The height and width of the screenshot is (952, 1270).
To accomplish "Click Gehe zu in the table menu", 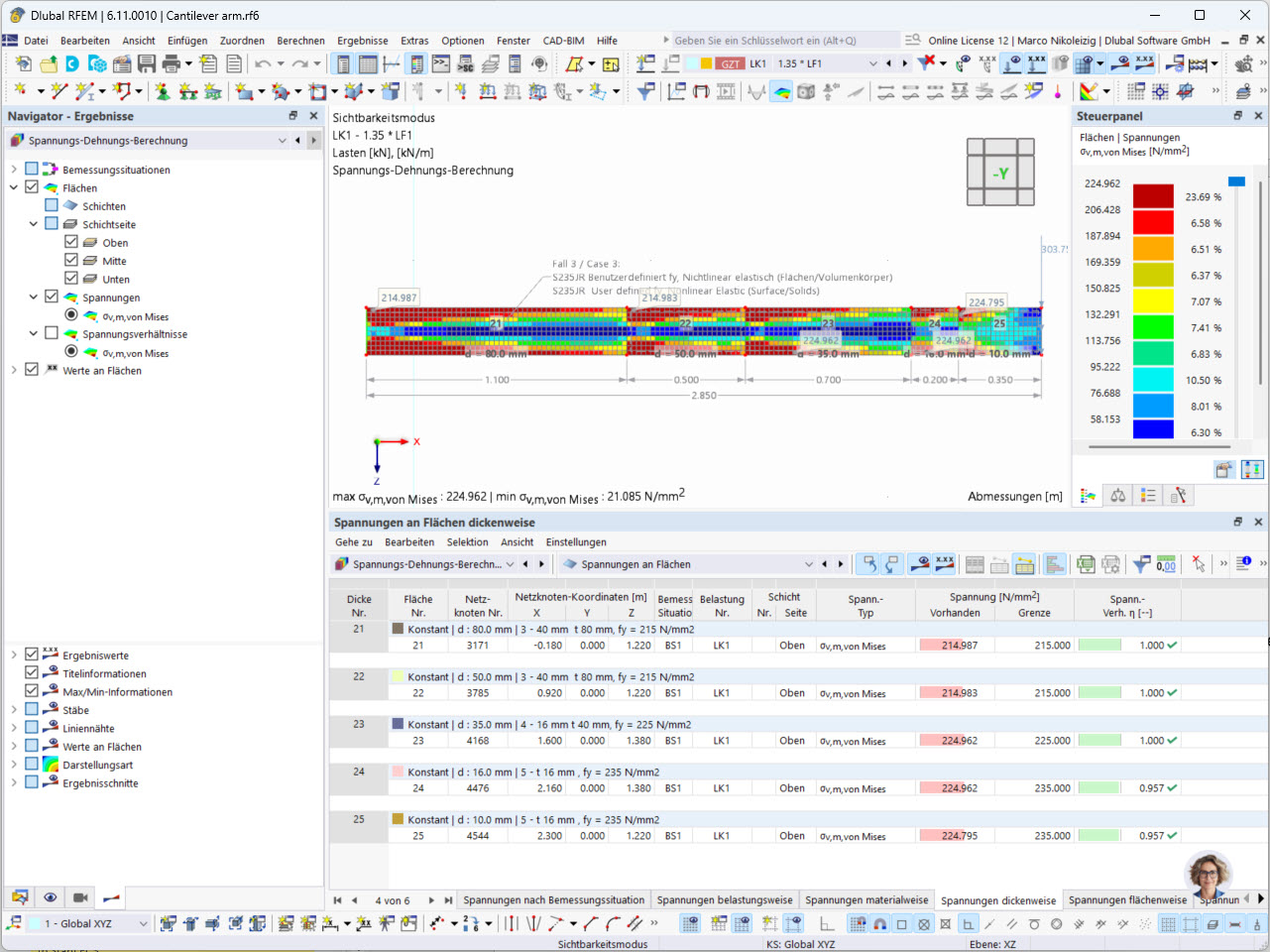I will (x=354, y=542).
